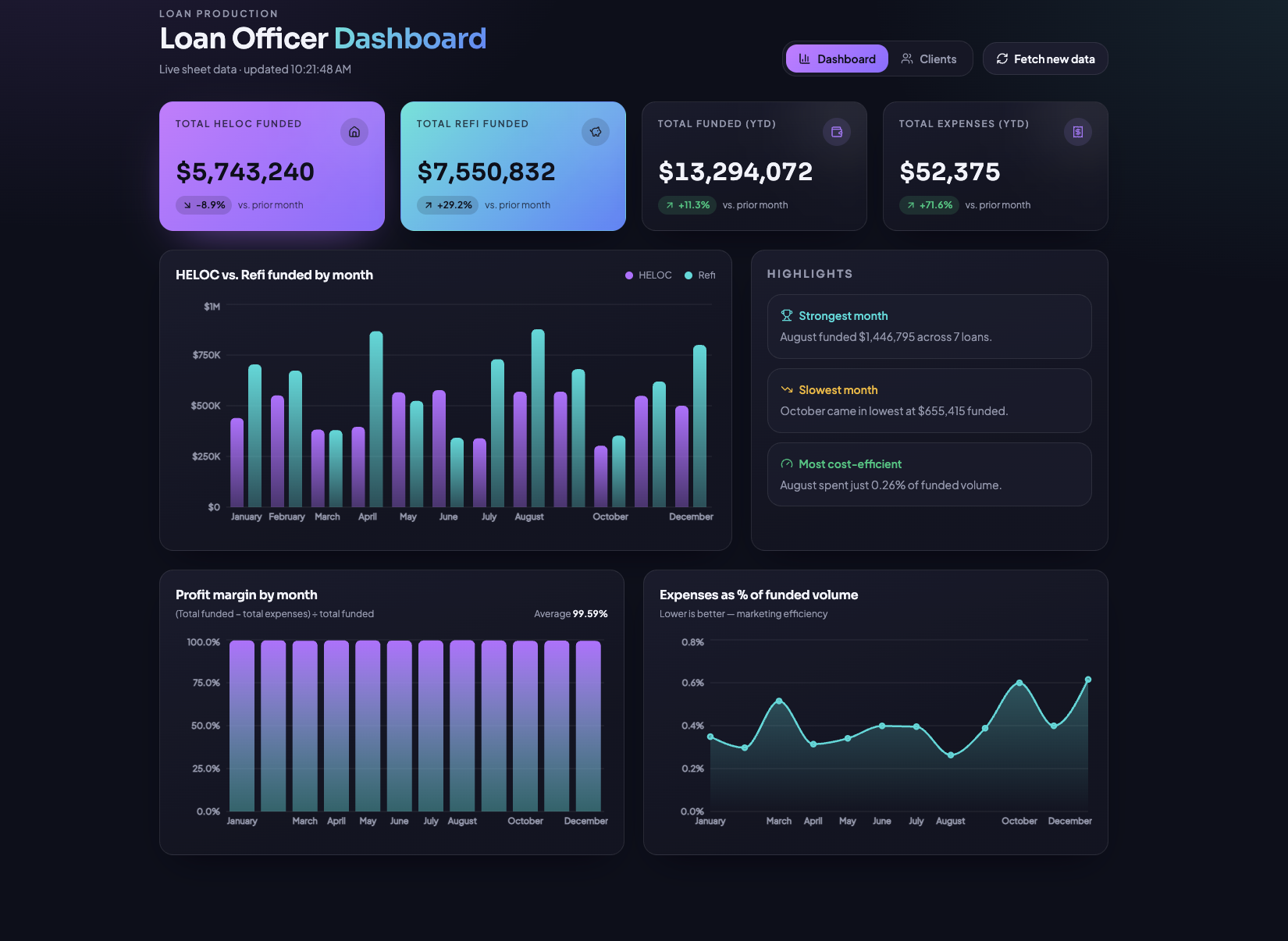Click the October label under funded chart
The image size is (1288, 941).
pyautogui.click(x=610, y=517)
